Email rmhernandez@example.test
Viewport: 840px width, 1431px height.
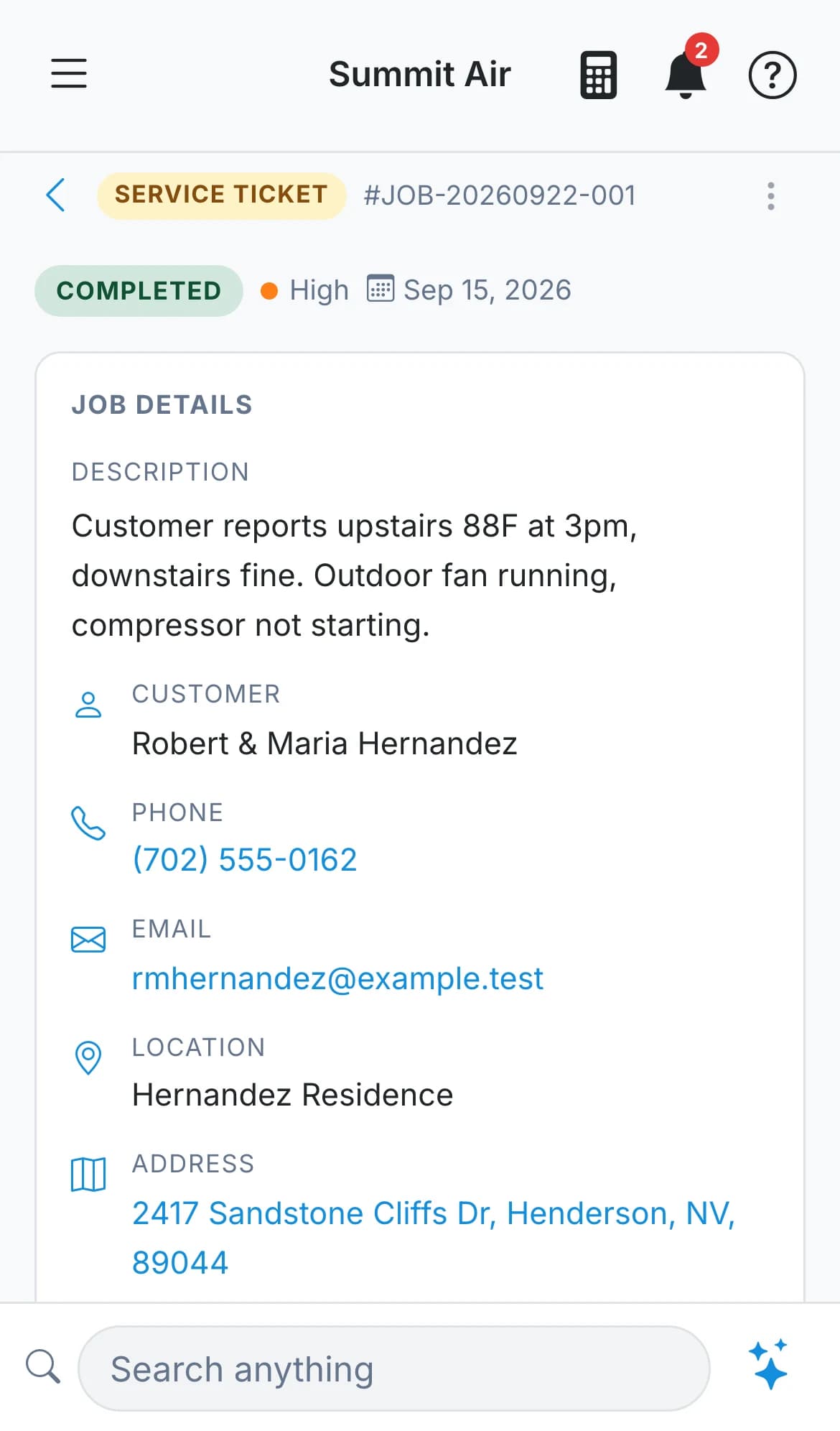[337, 978]
